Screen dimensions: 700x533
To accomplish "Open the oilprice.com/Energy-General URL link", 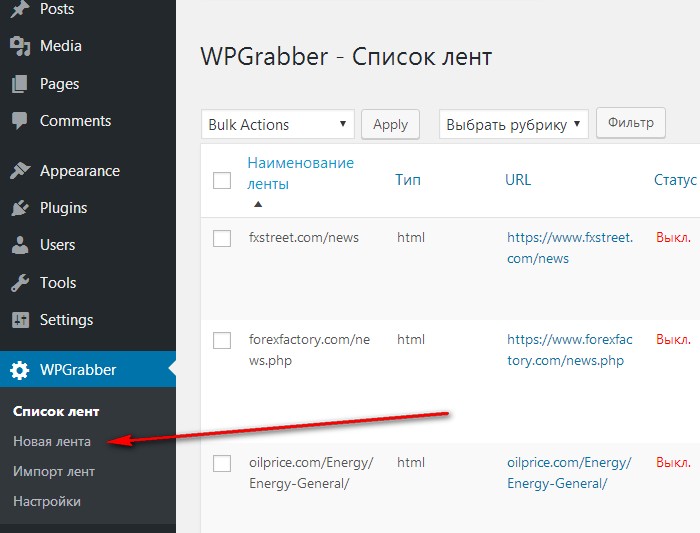I will (569, 473).
